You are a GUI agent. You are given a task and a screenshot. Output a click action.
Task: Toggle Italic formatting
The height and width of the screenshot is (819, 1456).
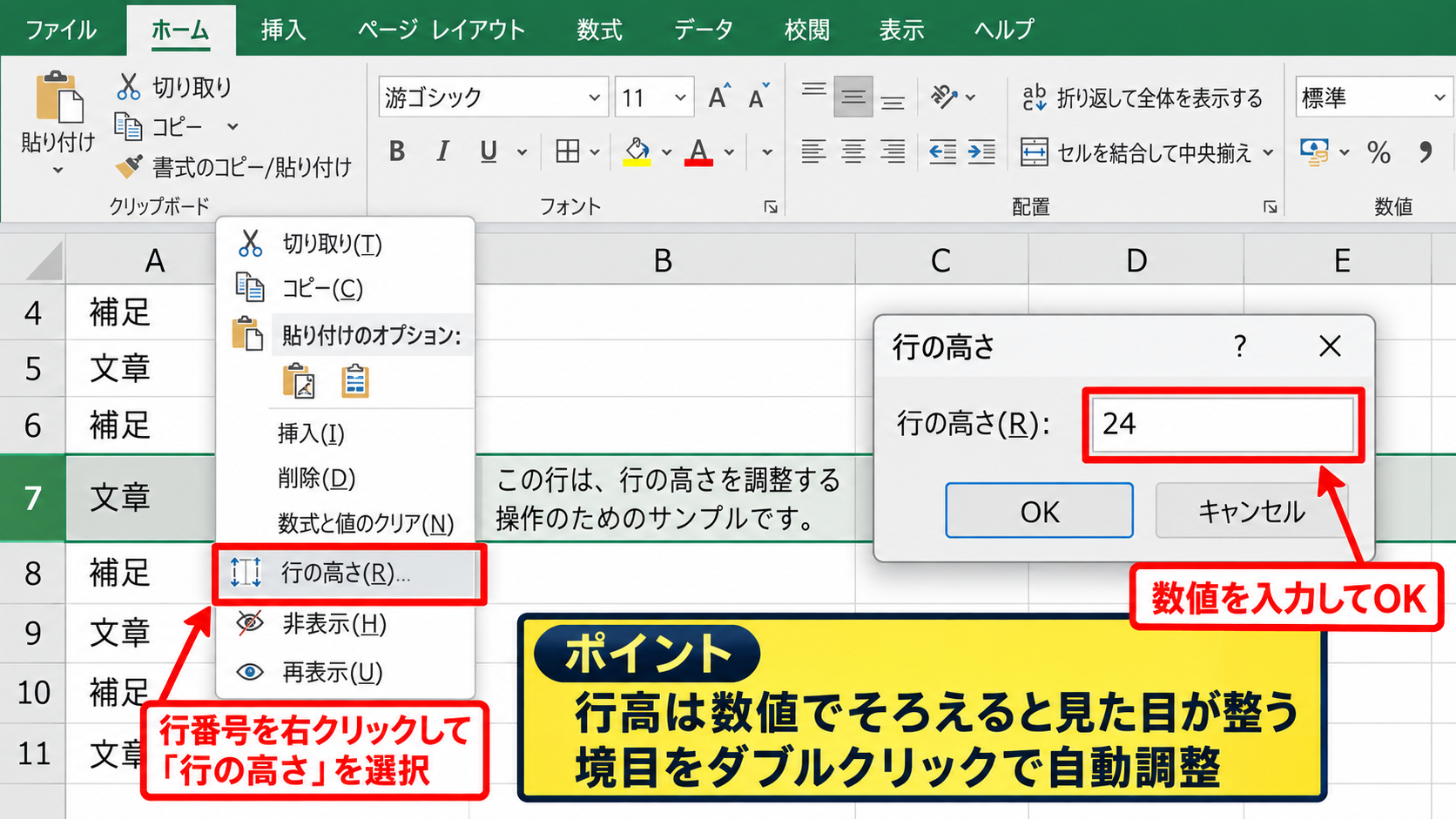[442, 152]
